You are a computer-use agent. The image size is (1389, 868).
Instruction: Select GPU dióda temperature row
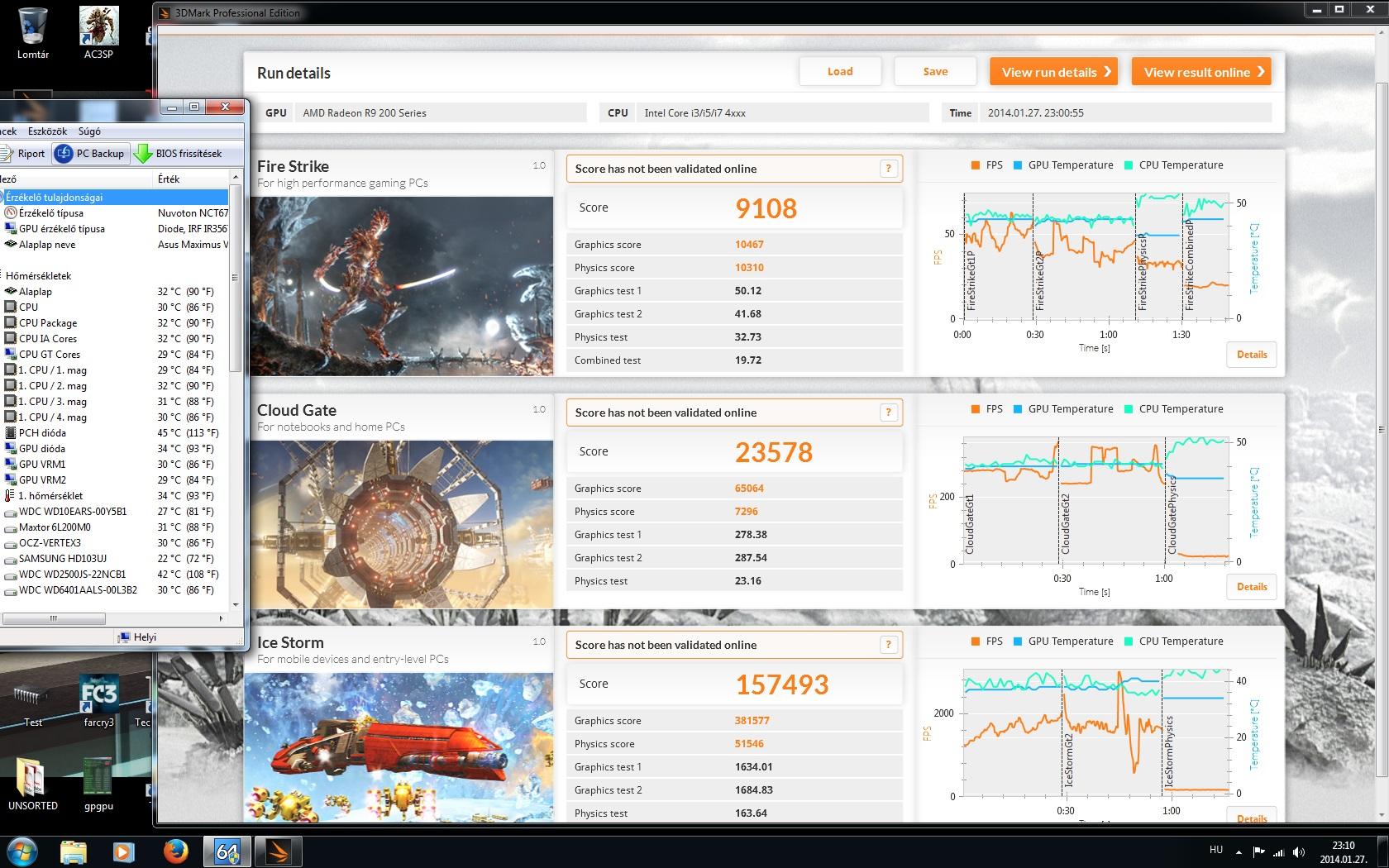pyautogui.click(x=114, y=449)
